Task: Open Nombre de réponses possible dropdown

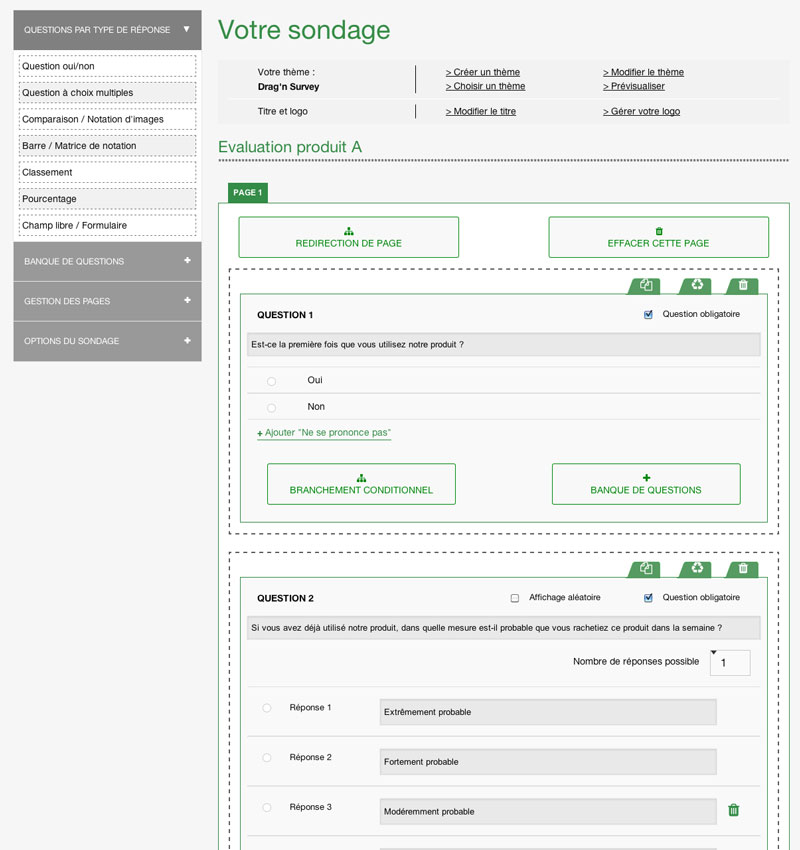Action: click(729, 662)
